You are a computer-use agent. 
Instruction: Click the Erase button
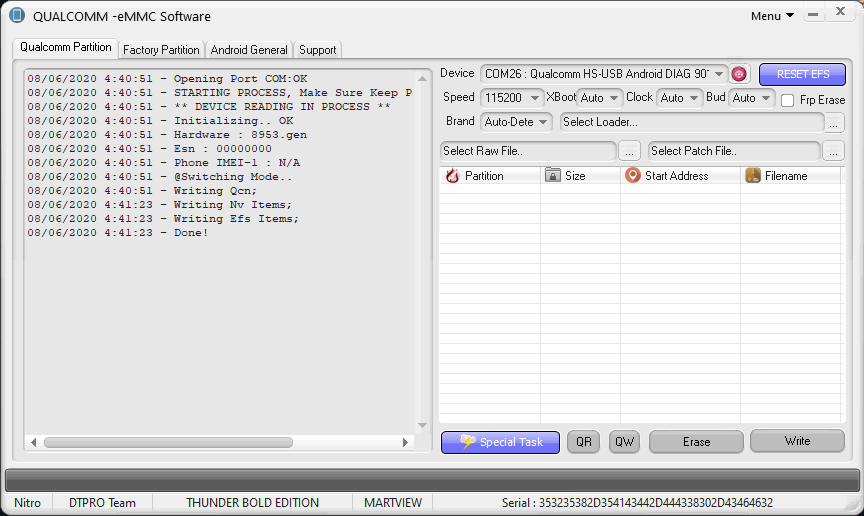(x=696, y=442)
